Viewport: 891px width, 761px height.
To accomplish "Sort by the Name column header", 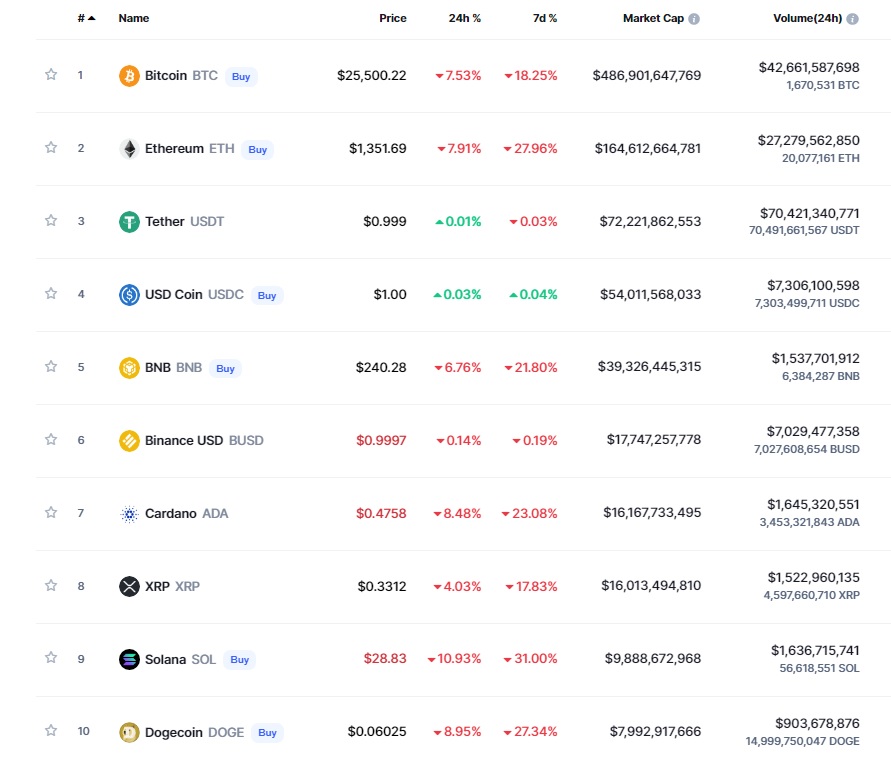I will click(133, 18).
